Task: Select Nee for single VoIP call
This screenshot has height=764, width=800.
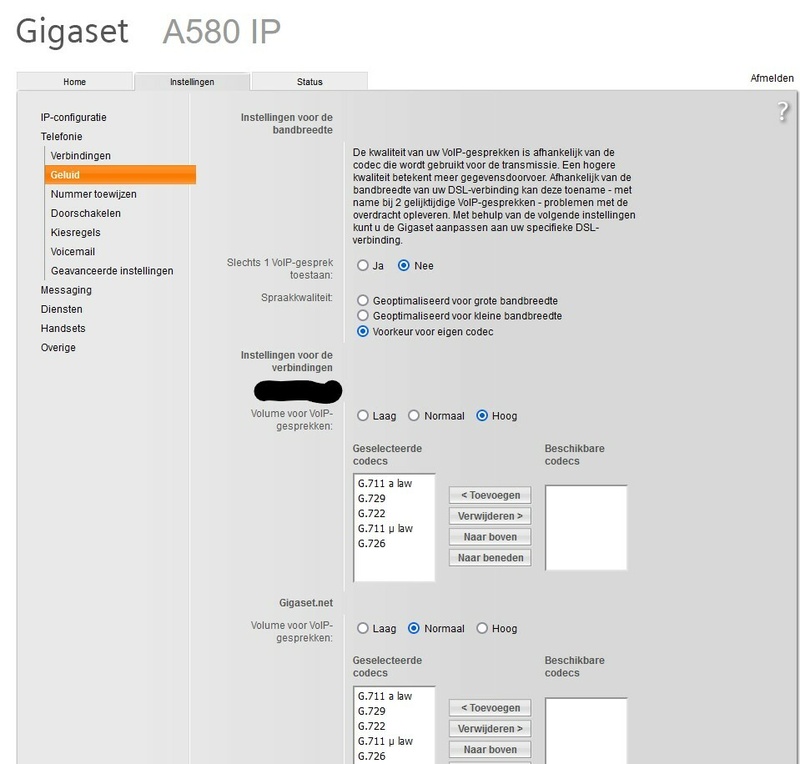Action: pos(404,265)
